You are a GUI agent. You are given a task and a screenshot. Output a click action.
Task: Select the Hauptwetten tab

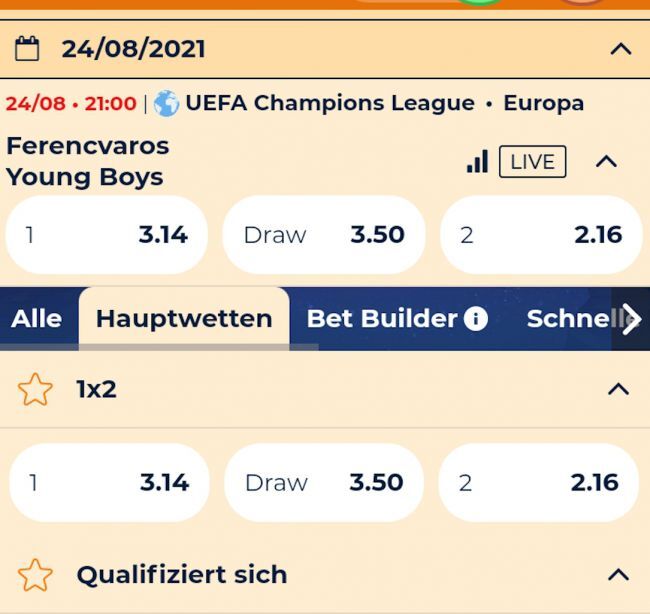[x=184, y=319]
